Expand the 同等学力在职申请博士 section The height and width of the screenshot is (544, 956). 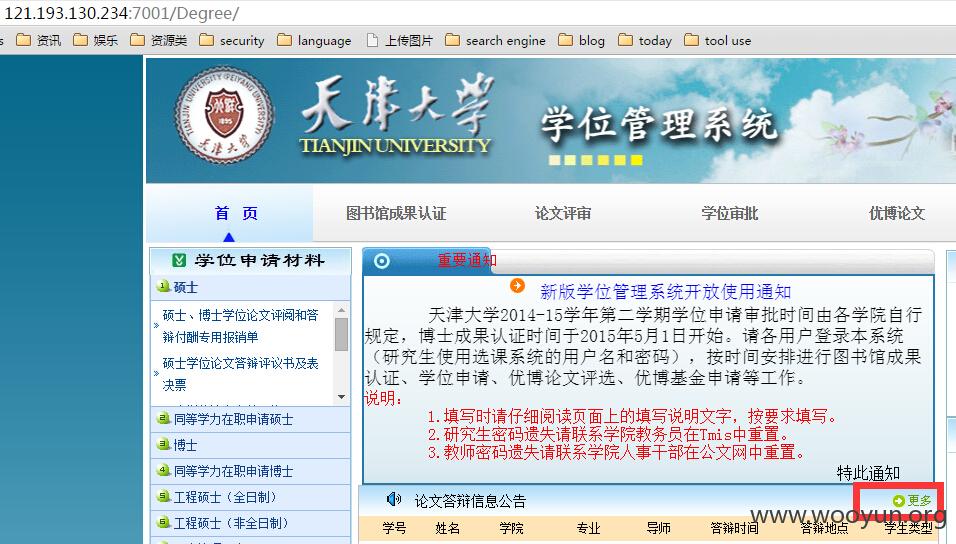pos(251,471)
